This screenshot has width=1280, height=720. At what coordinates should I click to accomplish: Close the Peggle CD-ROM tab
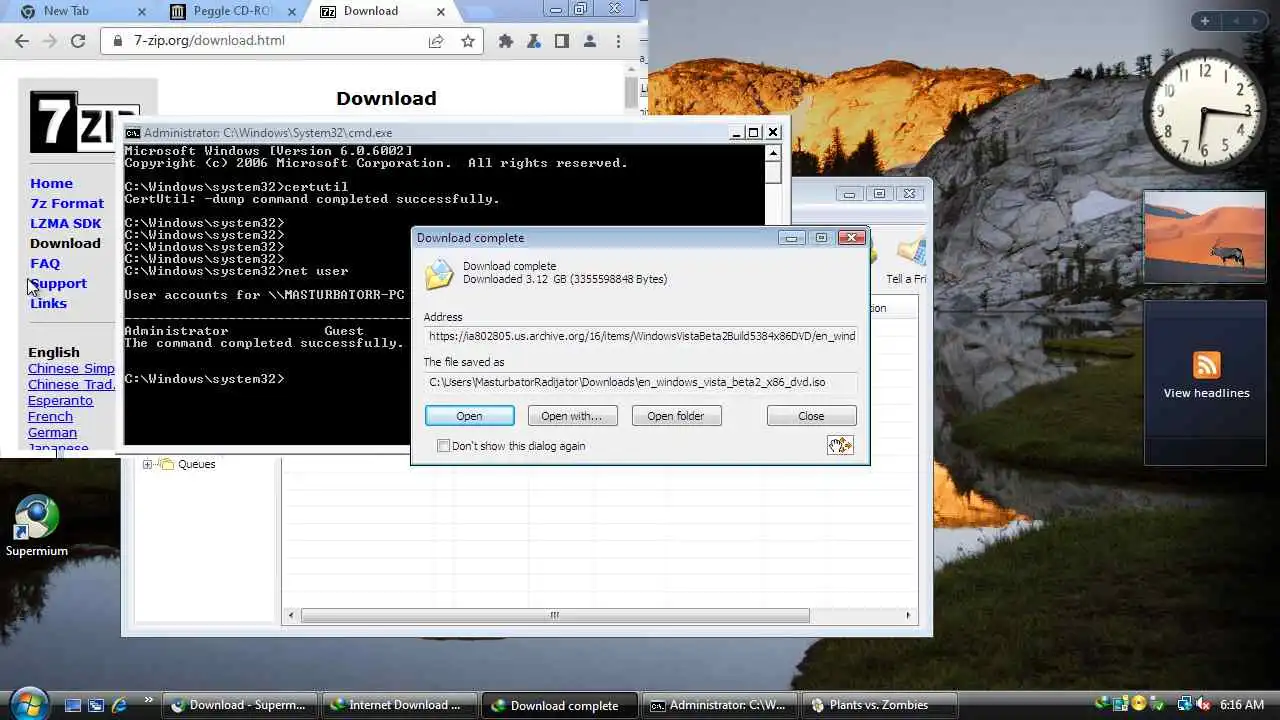tap(291, 12)
